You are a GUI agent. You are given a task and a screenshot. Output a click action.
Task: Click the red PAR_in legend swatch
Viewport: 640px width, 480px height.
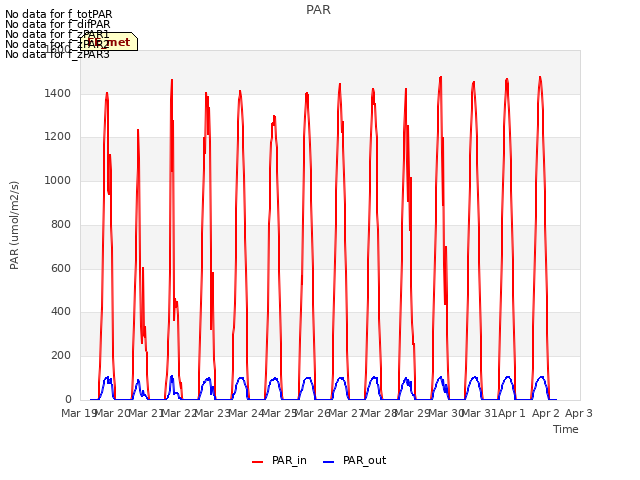(x=258, y=462)
